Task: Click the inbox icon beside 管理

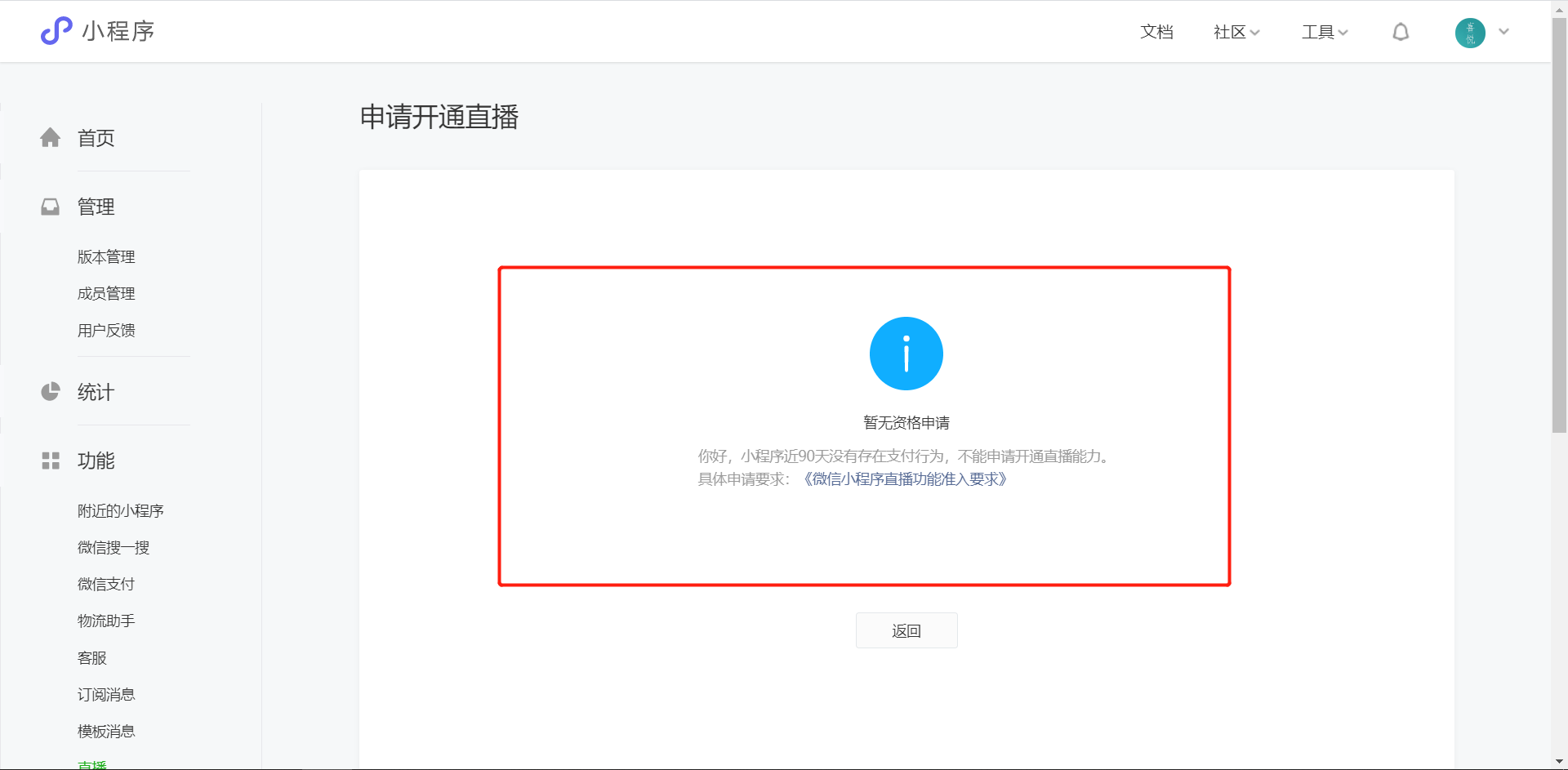Action: (x=51, y=207)
